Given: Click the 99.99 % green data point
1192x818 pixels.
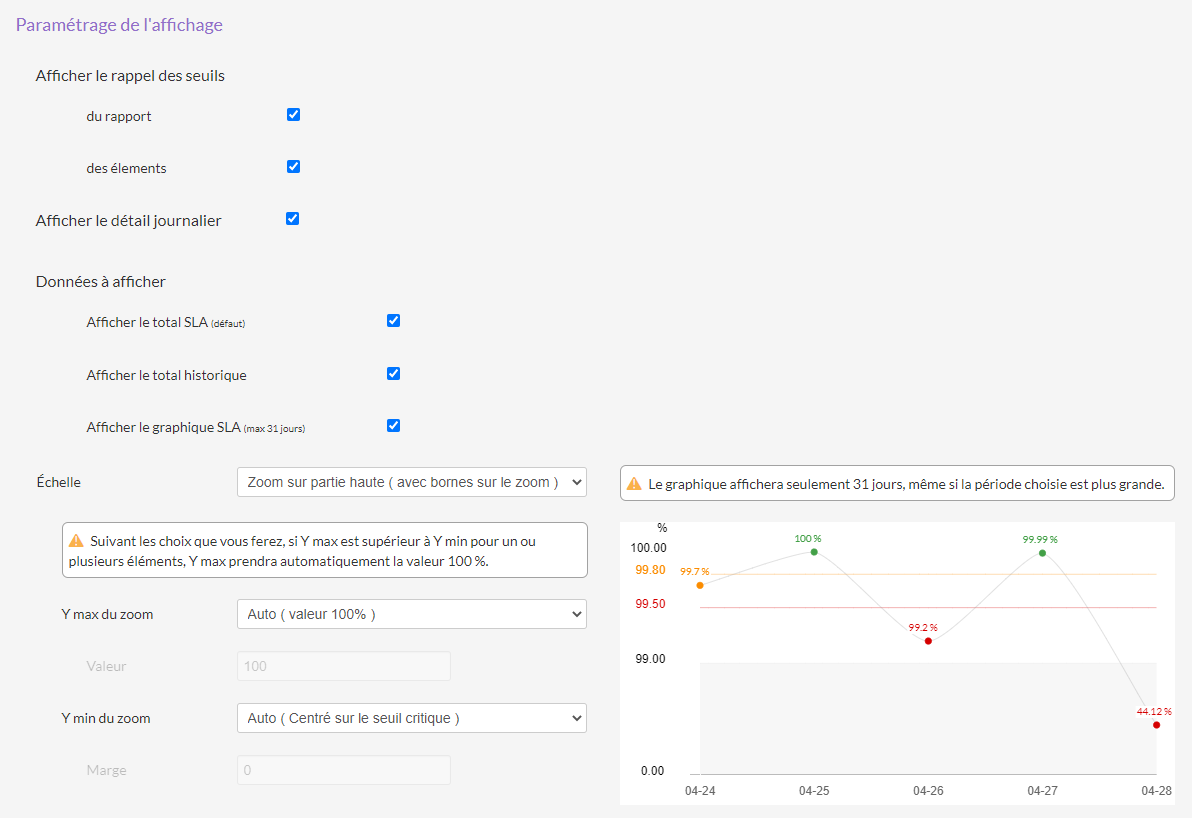Looking at the screenshot, I should pos(1042,553).
